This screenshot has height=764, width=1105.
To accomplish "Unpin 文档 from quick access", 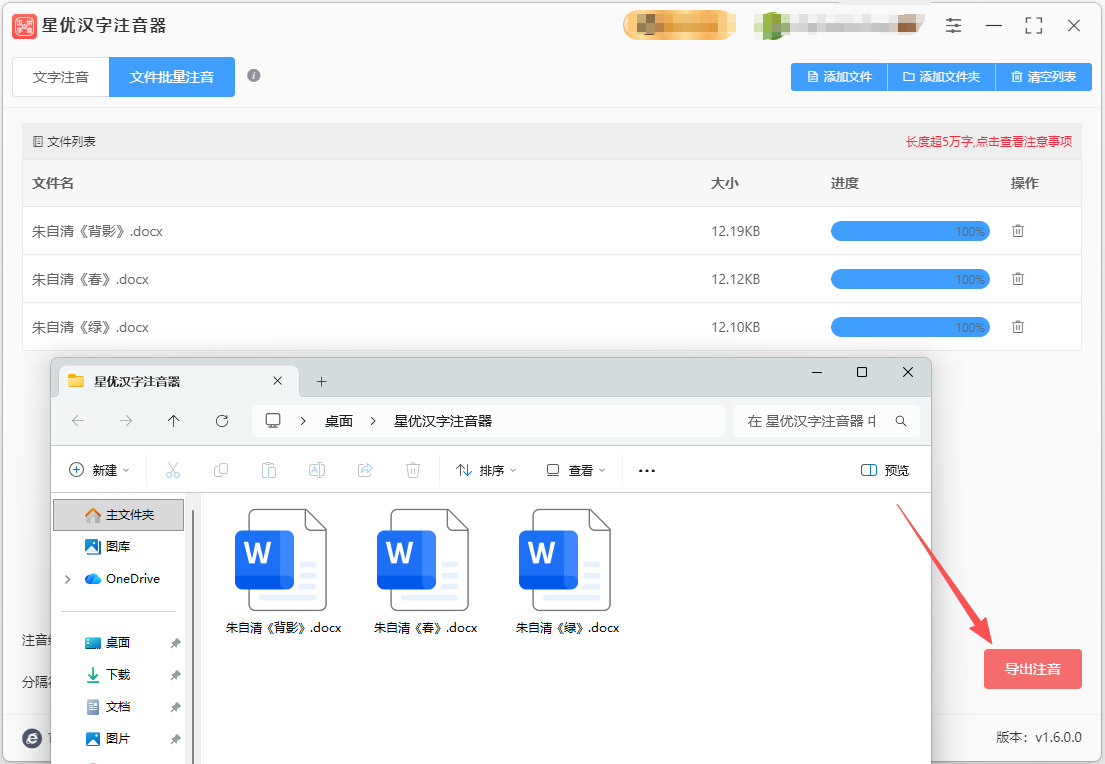I will click(x=175, y=707).
